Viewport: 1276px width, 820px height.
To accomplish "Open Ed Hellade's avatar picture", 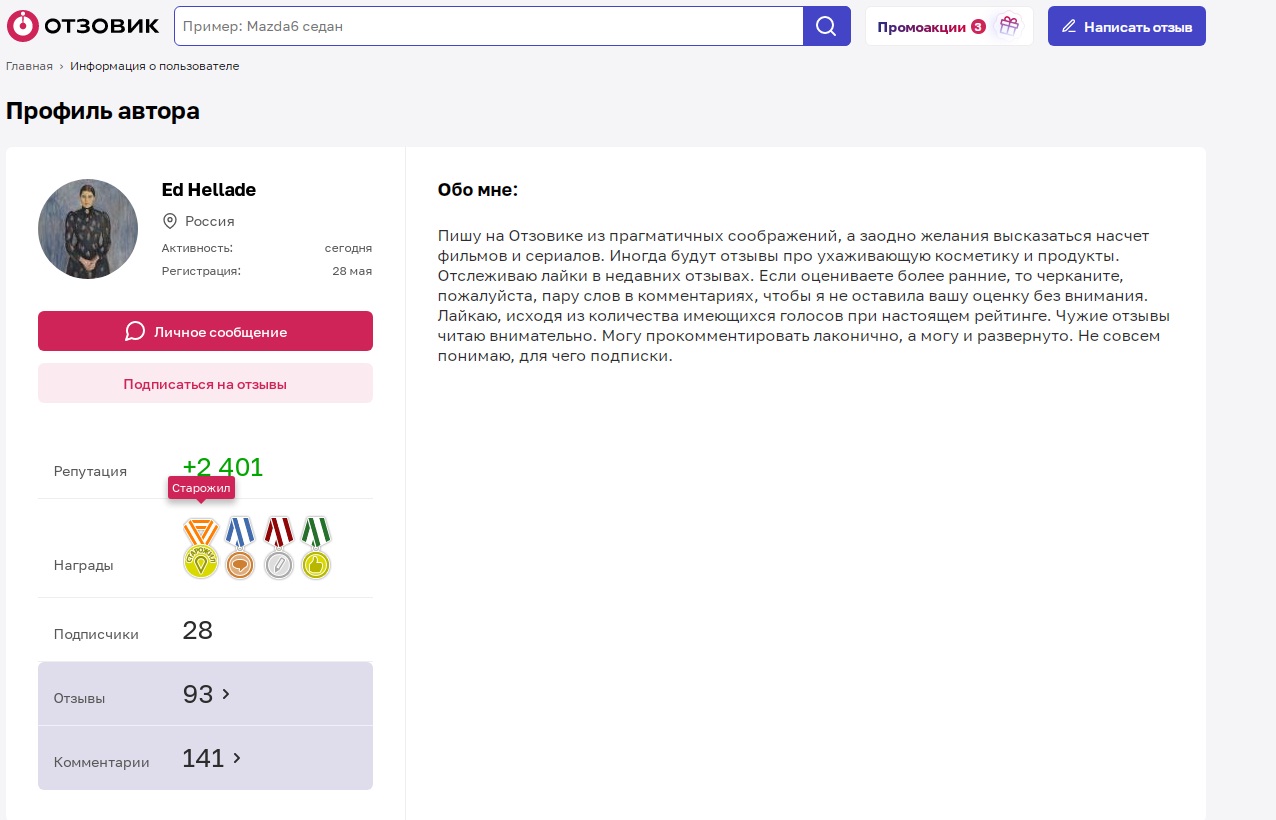I will (x=88, y=229).
